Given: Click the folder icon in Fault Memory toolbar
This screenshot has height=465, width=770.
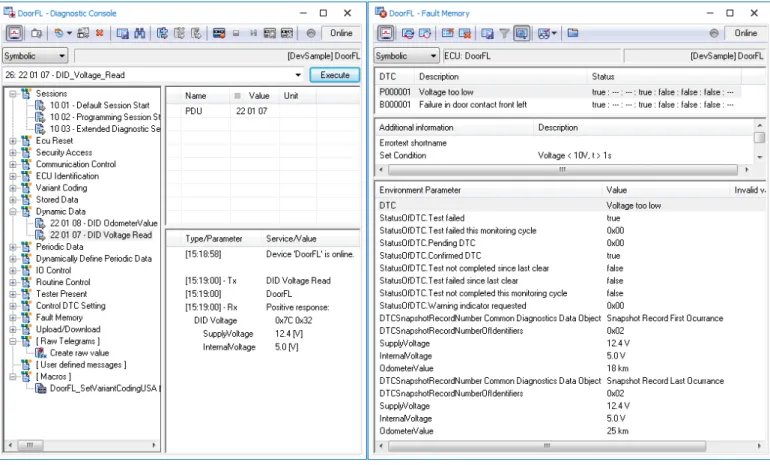Looking at the screenshot, I should point(573,33).
